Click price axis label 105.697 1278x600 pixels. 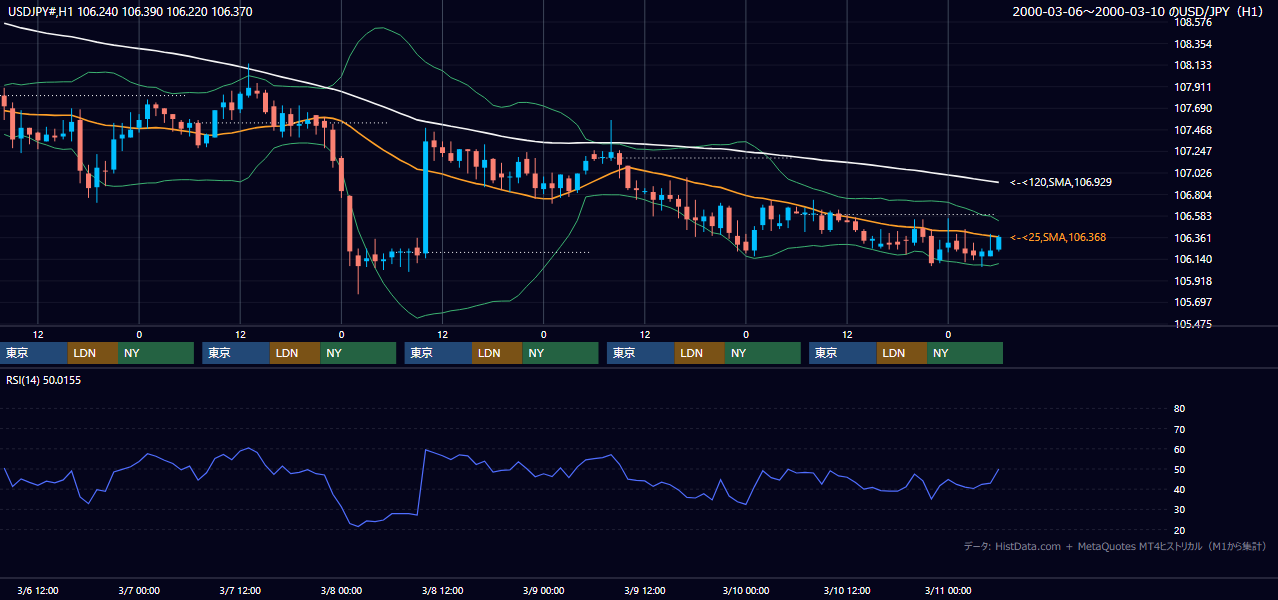1193,302
